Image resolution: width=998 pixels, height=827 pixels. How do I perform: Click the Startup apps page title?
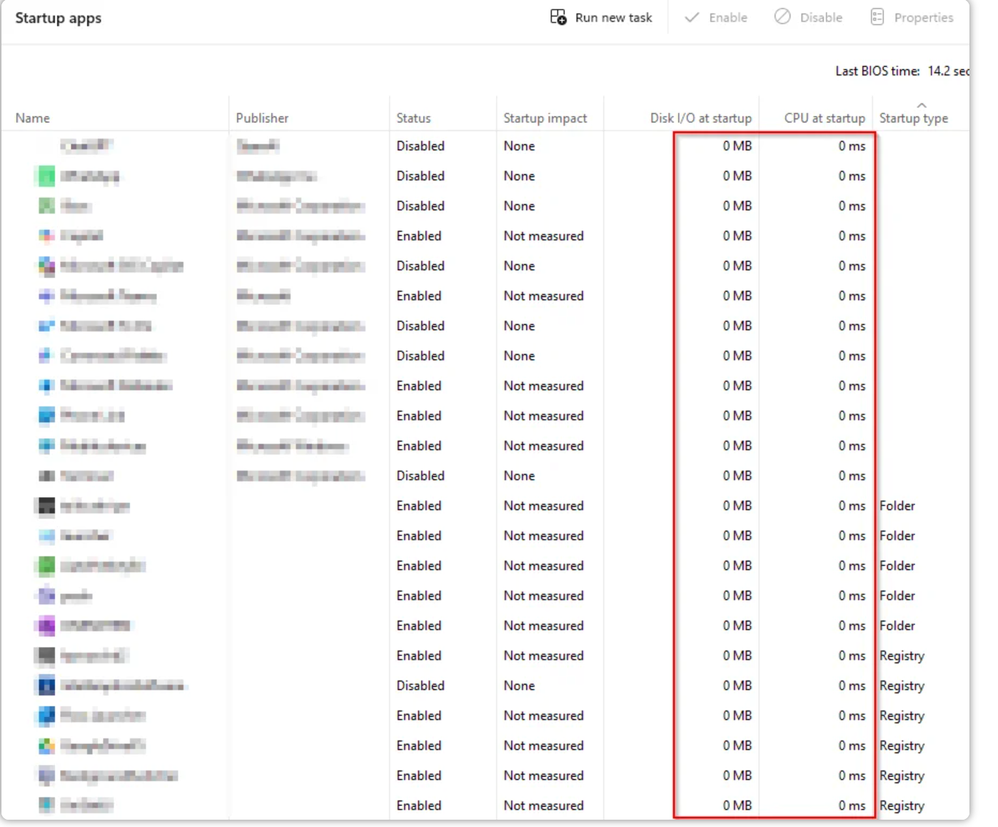(59, 18)
